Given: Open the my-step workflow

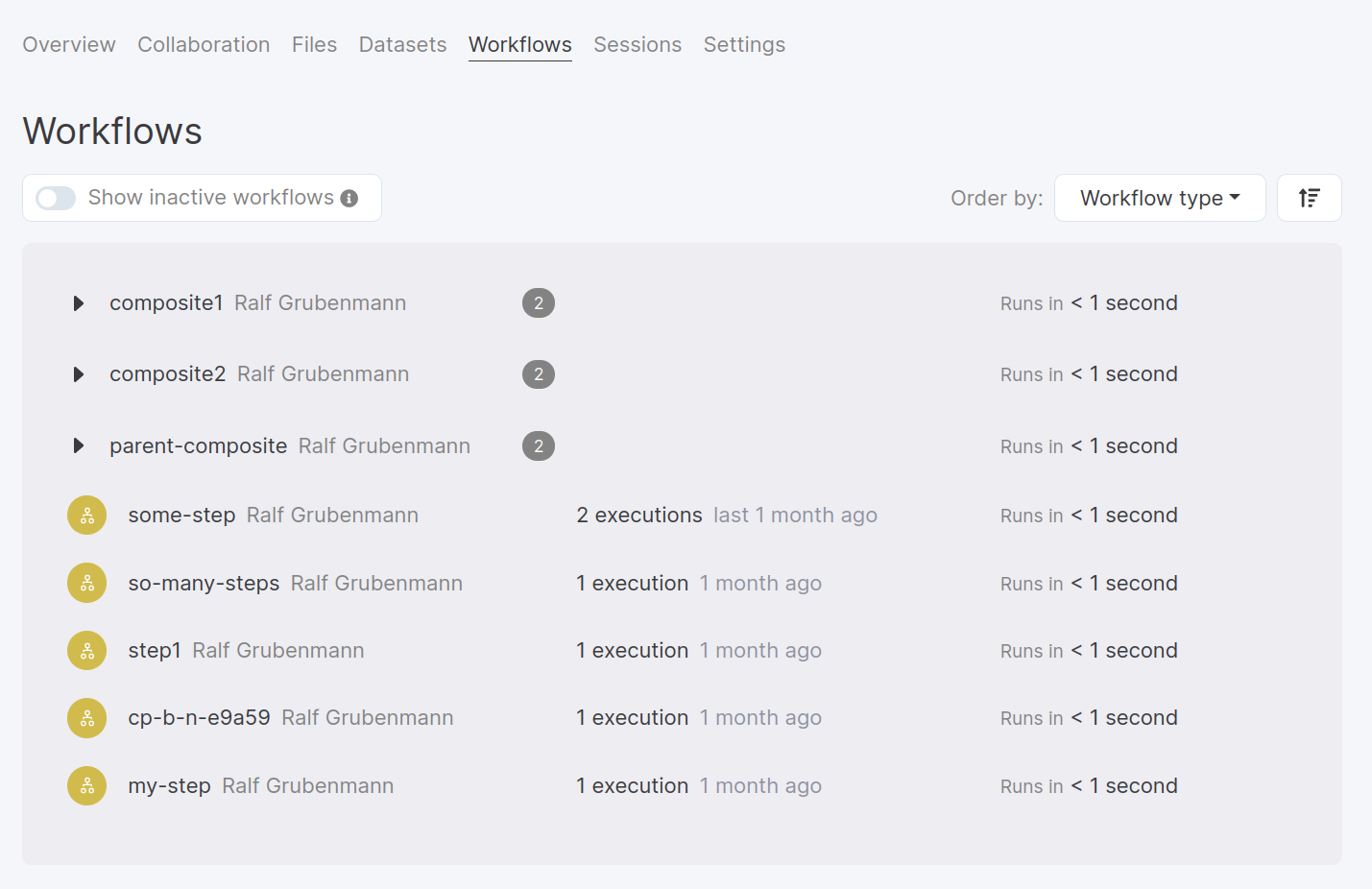Looking at the screenshot, I should point(169,786).
